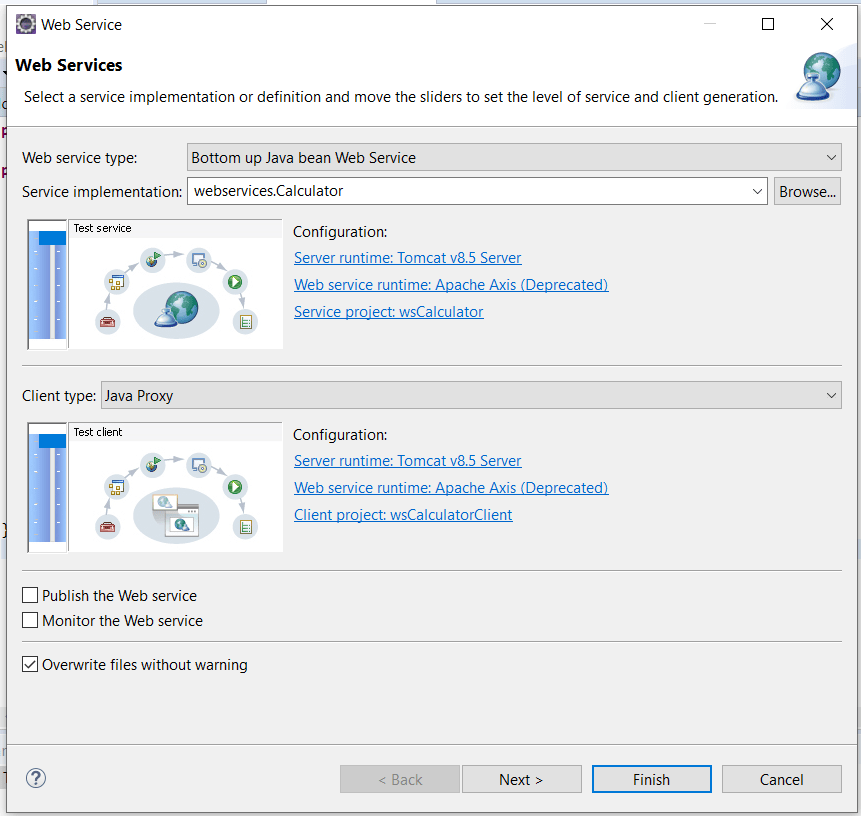The height and width of the screenshot is (816, 861).
Task: Open the Web service type dropdown
Action: [x=514, y=157]
